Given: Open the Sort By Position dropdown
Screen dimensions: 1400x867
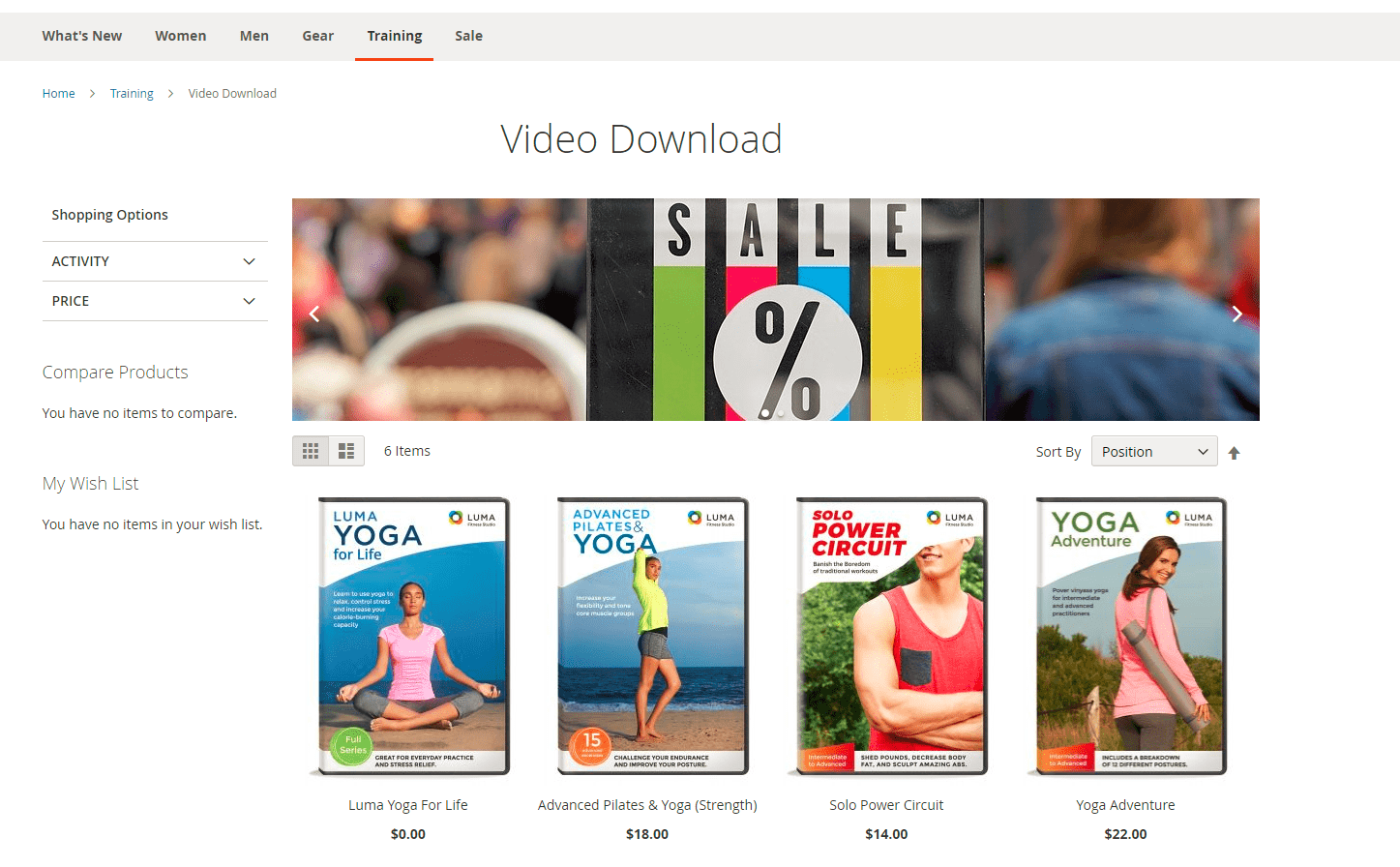Looking at the screenshot, I should 1153,452.
